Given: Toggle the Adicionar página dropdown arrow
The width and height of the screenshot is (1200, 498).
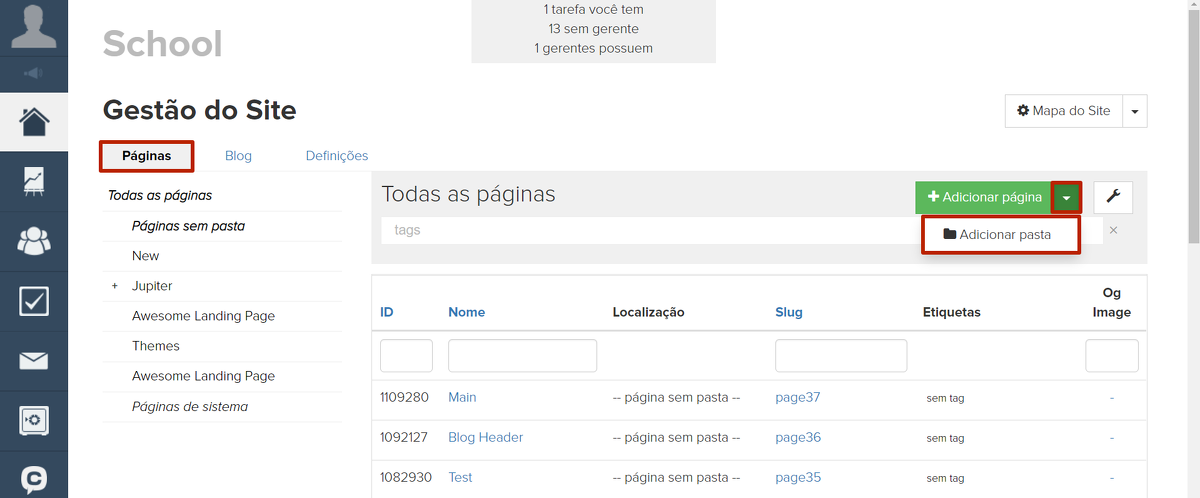Looking at the screenshot, I should click(x=1067, y=198).
